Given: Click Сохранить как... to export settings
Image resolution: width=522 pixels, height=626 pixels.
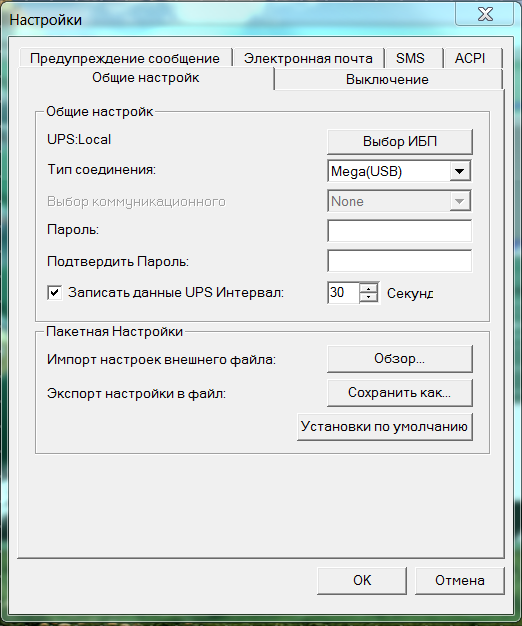Looking at the screenshot, I should [400, 392].
